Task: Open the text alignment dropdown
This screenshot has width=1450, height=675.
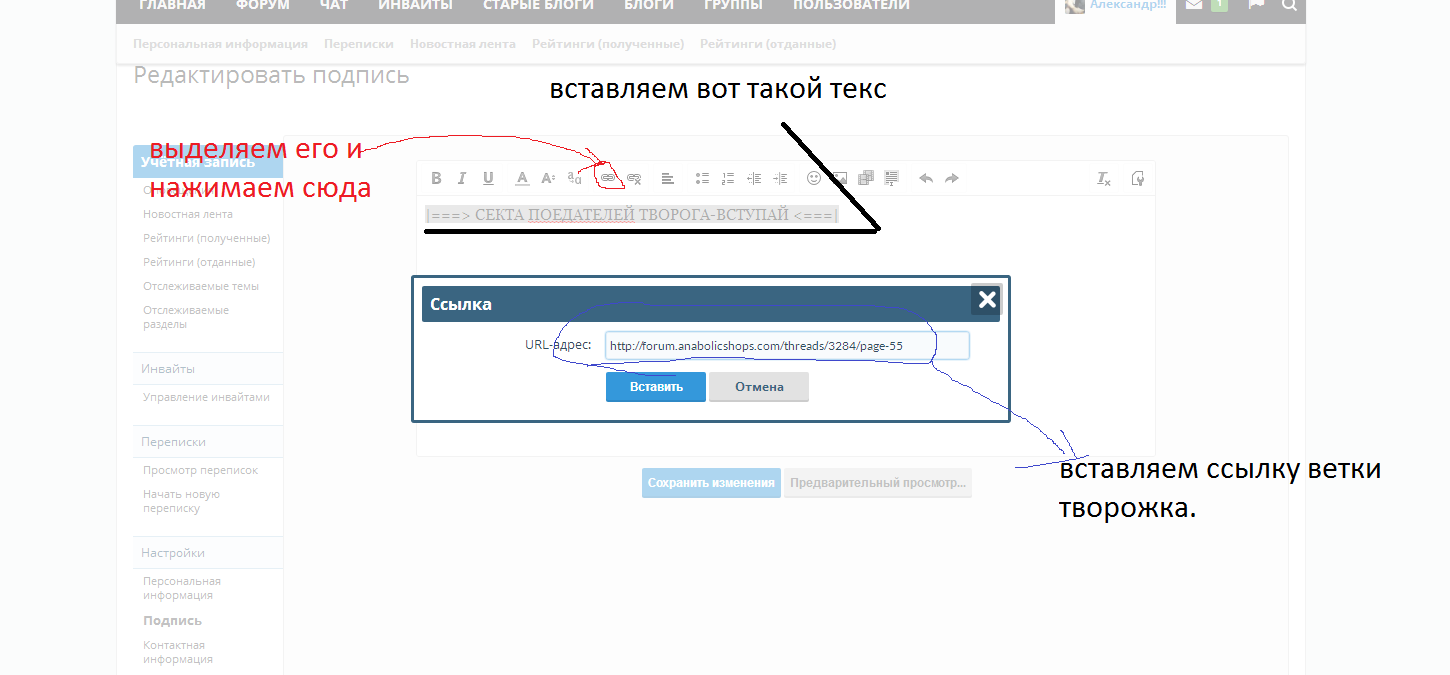Action: [668, 179]
